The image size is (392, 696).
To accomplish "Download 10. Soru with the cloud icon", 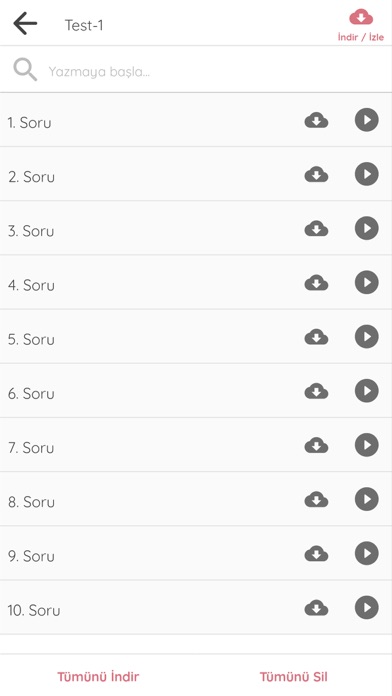I will 316,608.
